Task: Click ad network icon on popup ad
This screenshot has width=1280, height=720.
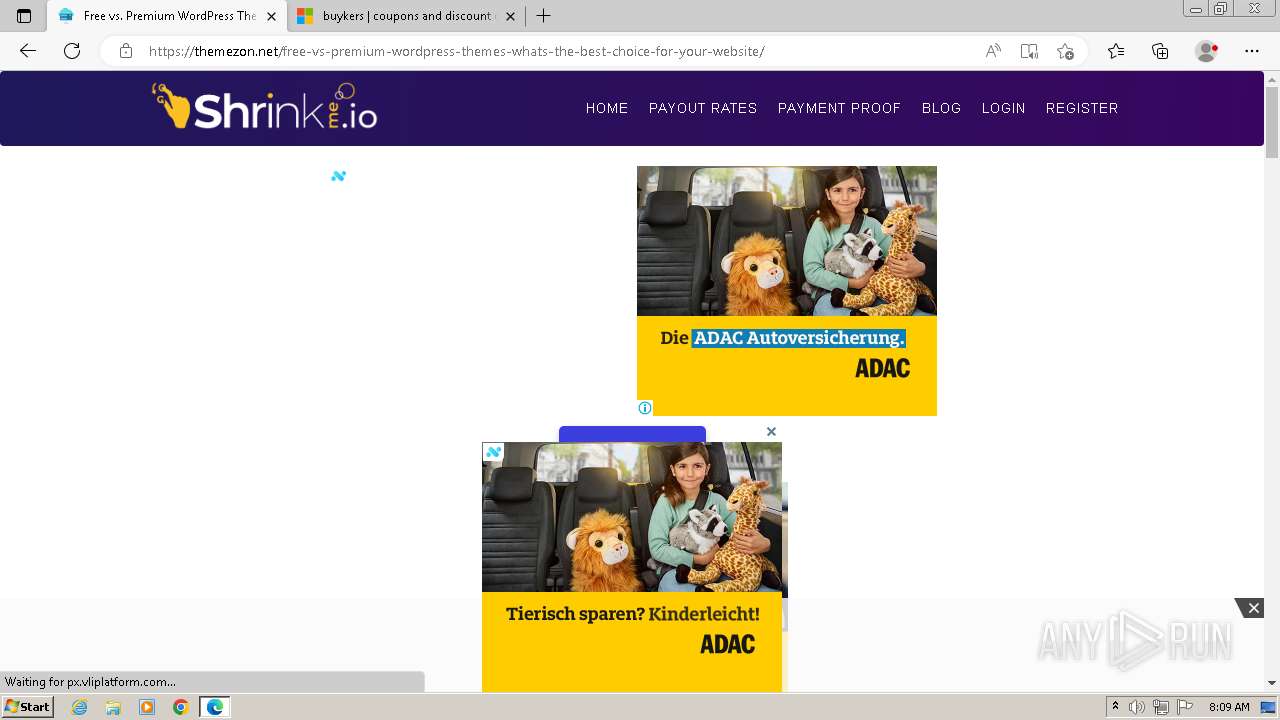Action: coord(493,452)
